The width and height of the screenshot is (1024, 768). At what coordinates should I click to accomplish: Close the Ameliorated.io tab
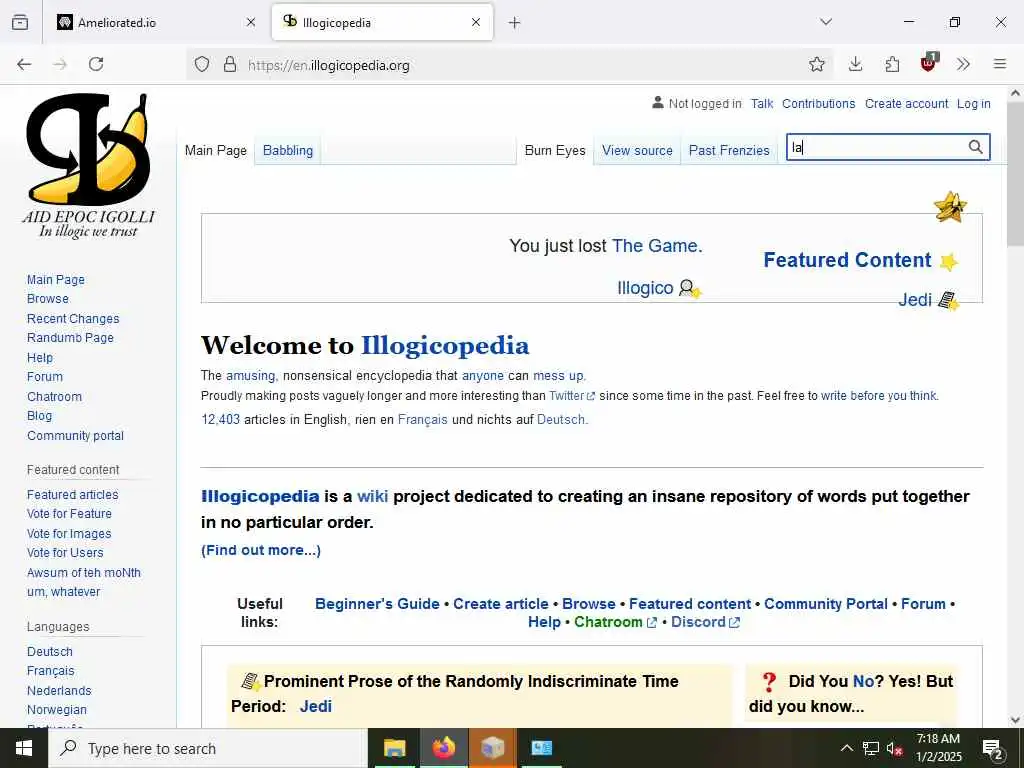click(251, 22)
